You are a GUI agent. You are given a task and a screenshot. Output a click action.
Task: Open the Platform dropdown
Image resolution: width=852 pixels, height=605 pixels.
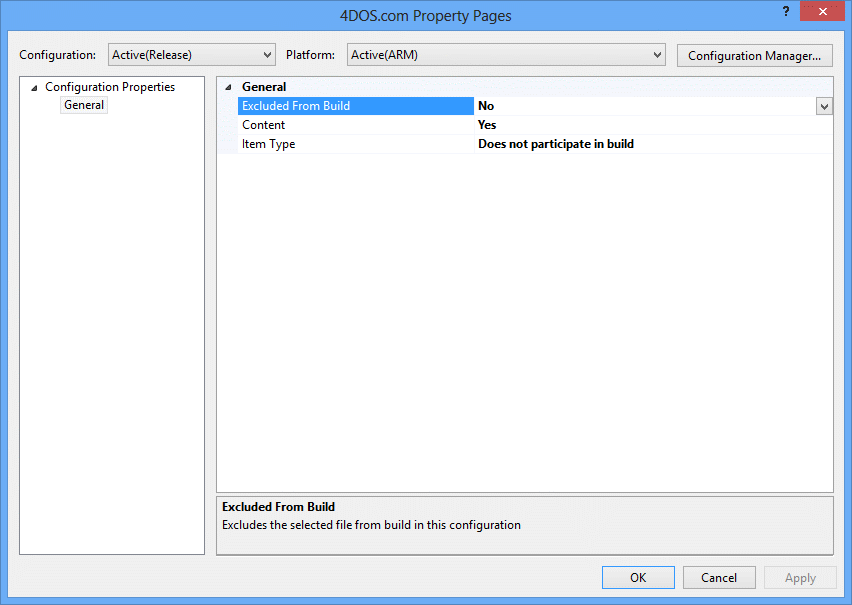[506, 55]
